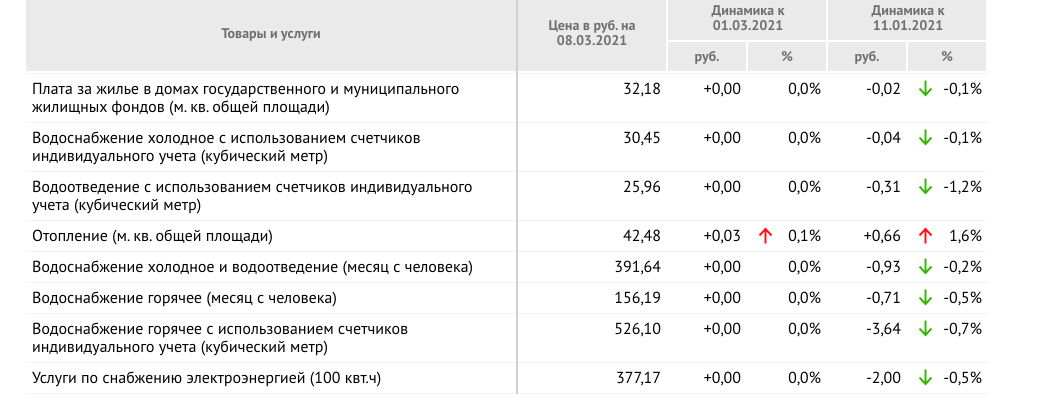Click the Цена в руб. на 08.03.2021 header
The height and width of the screenshot is (412, 1051).
pyautogui.click(x=591, y=33)
